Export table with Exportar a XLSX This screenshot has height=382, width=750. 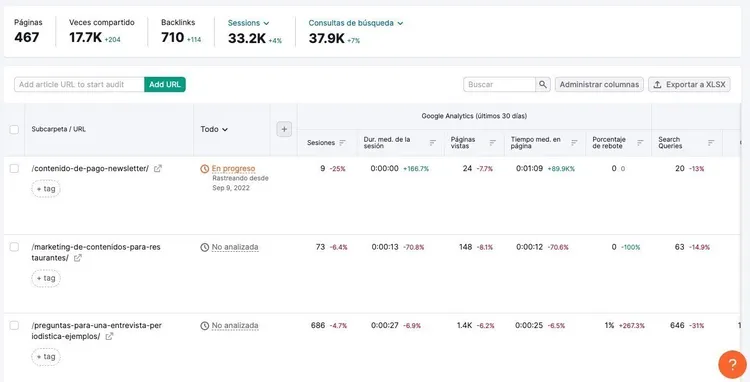click(689, 84)
